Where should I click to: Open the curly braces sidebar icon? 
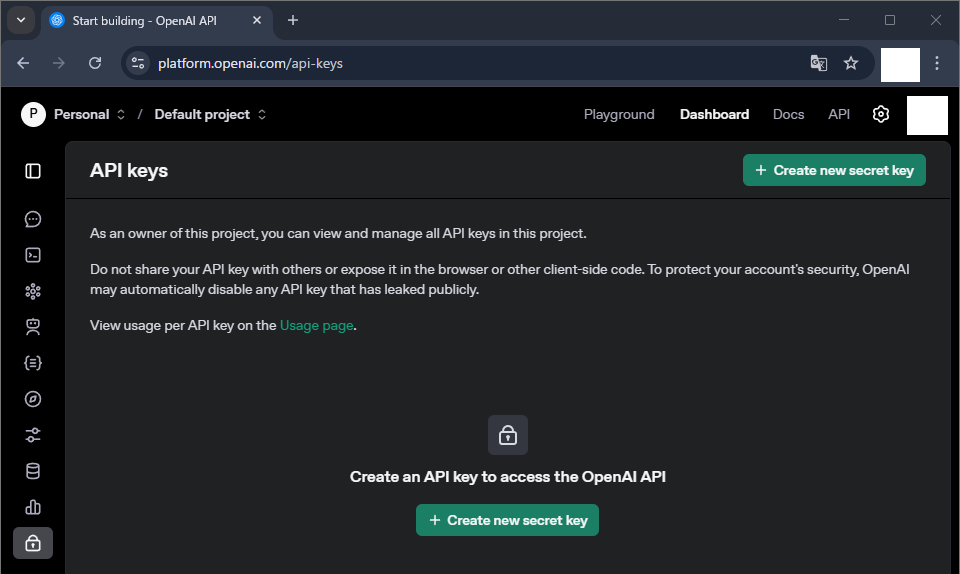(33, 363)
